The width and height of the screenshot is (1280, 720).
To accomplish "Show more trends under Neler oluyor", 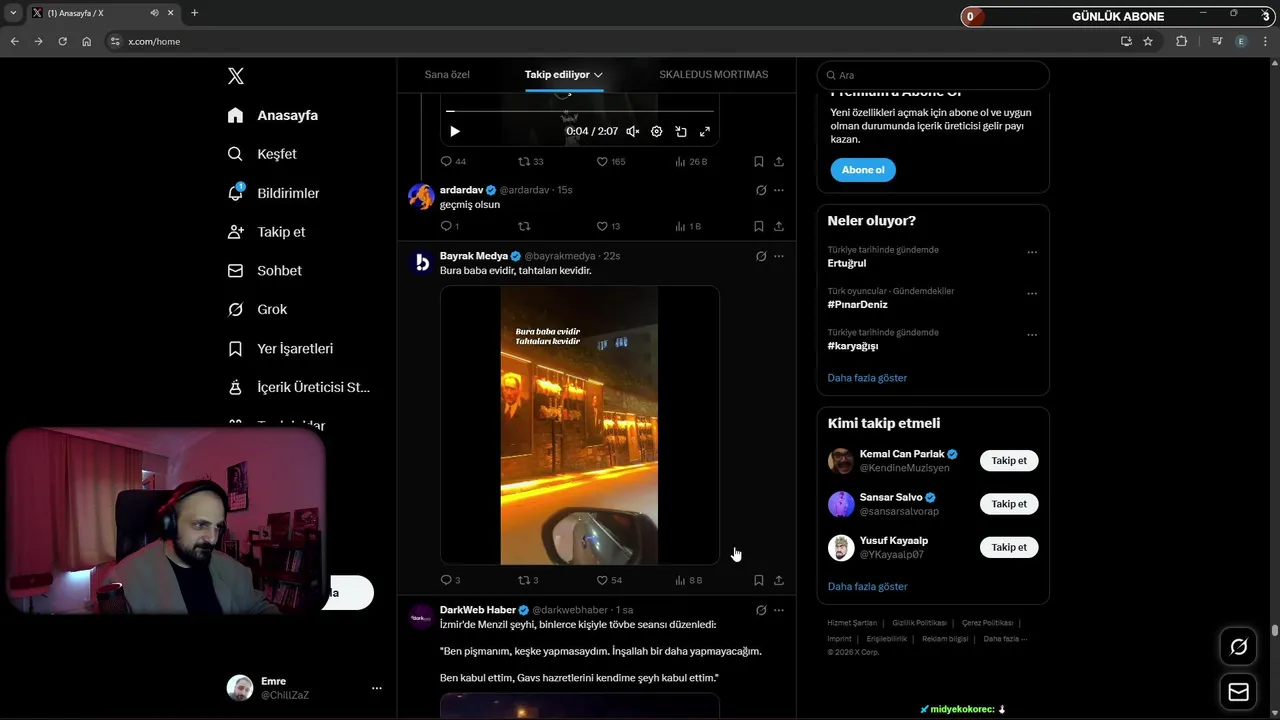I will click(867, 378).
